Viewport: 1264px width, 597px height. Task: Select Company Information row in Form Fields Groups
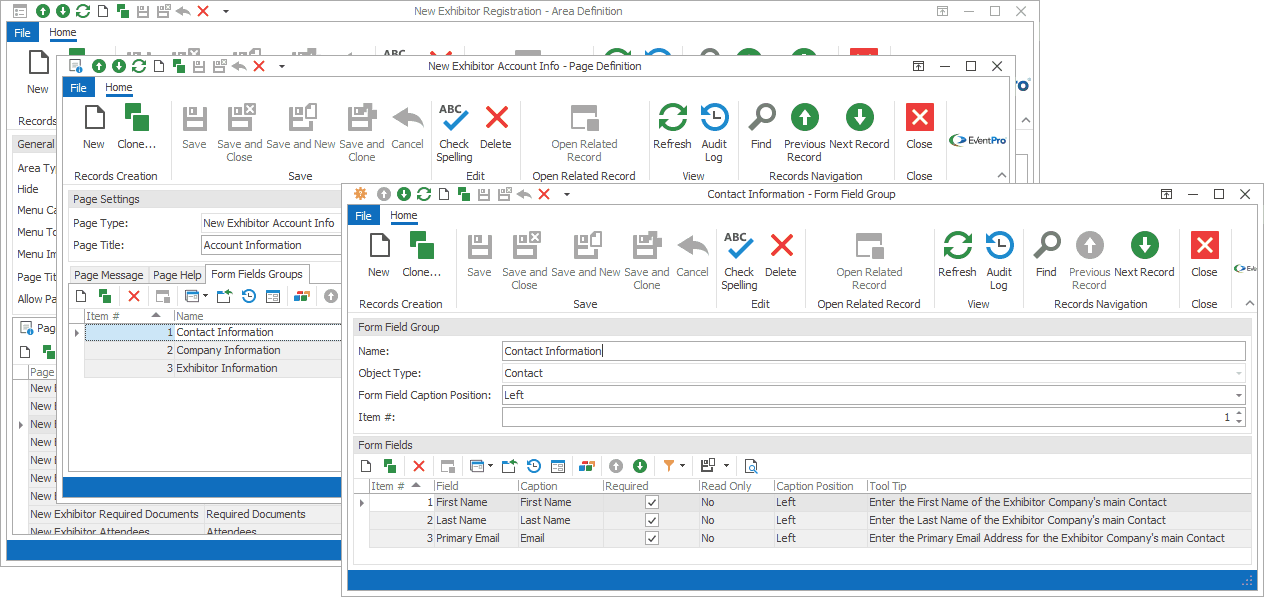click(213, 350)
